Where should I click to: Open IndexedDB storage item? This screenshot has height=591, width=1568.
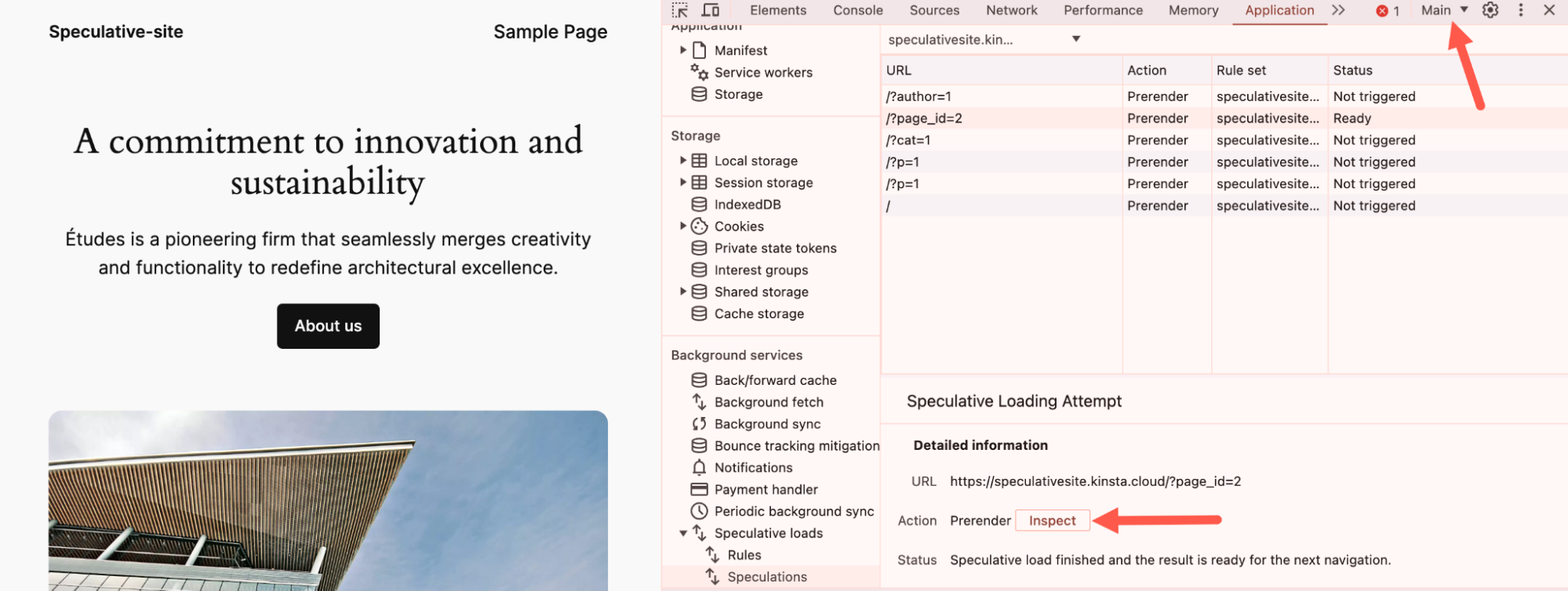747,205
